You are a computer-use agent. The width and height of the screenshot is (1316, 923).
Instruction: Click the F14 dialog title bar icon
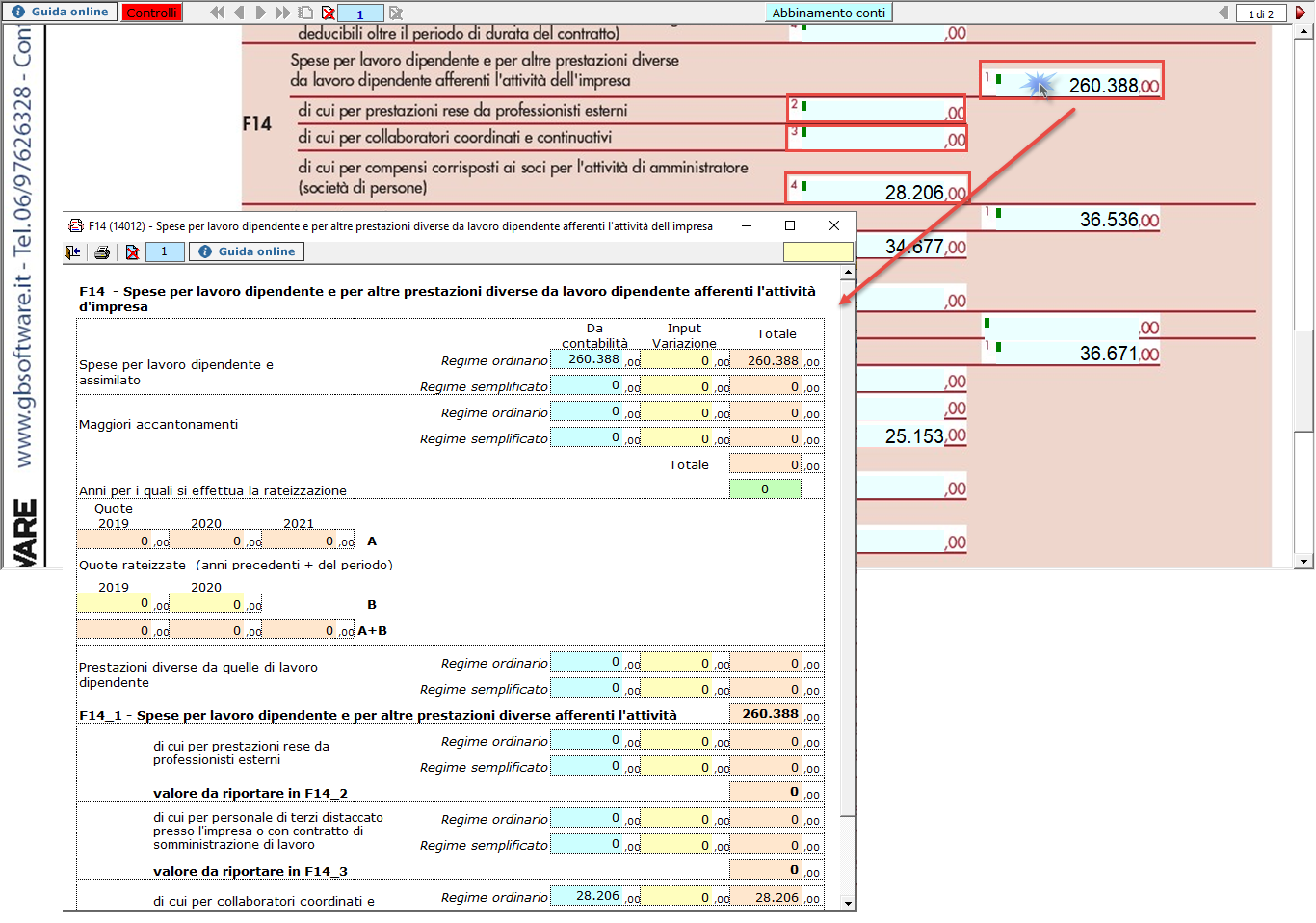pyautogui.click(x=76, y=226)
